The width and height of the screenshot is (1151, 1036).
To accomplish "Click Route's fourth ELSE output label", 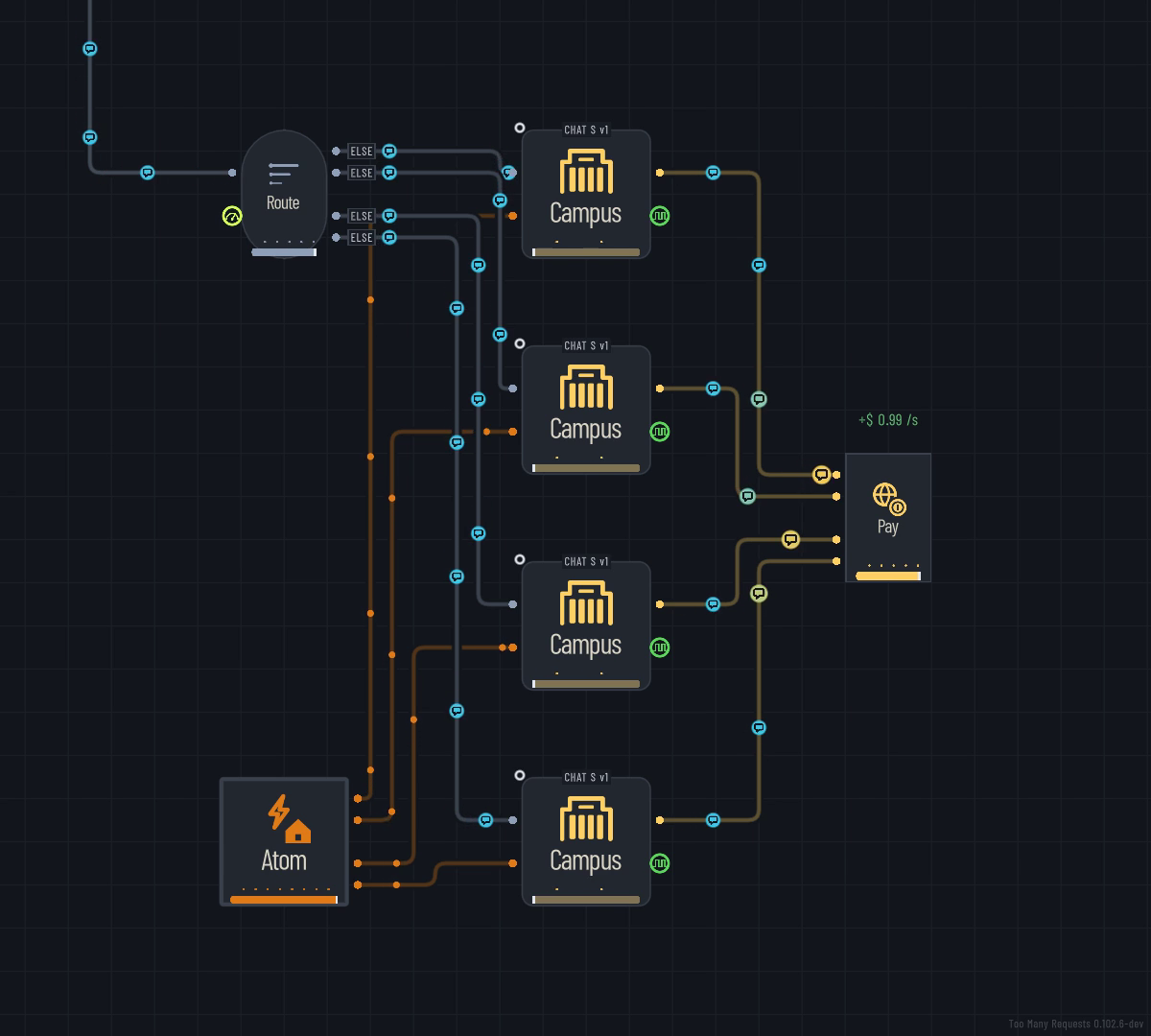I will tap(362, 237).
